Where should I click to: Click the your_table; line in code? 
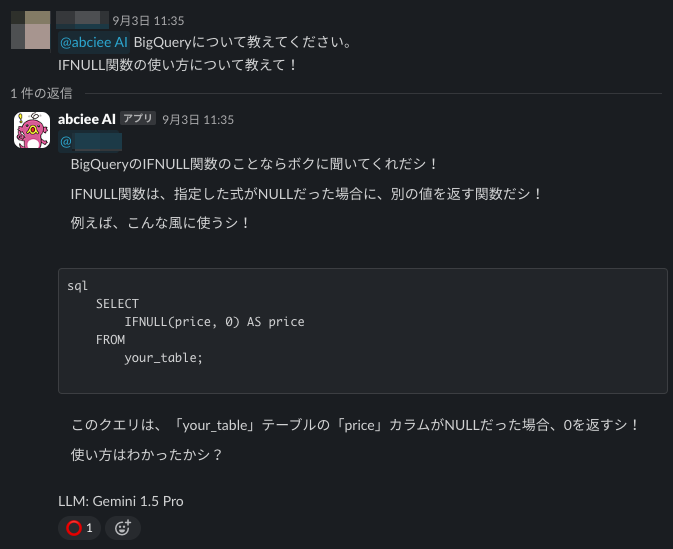(163, 358)
